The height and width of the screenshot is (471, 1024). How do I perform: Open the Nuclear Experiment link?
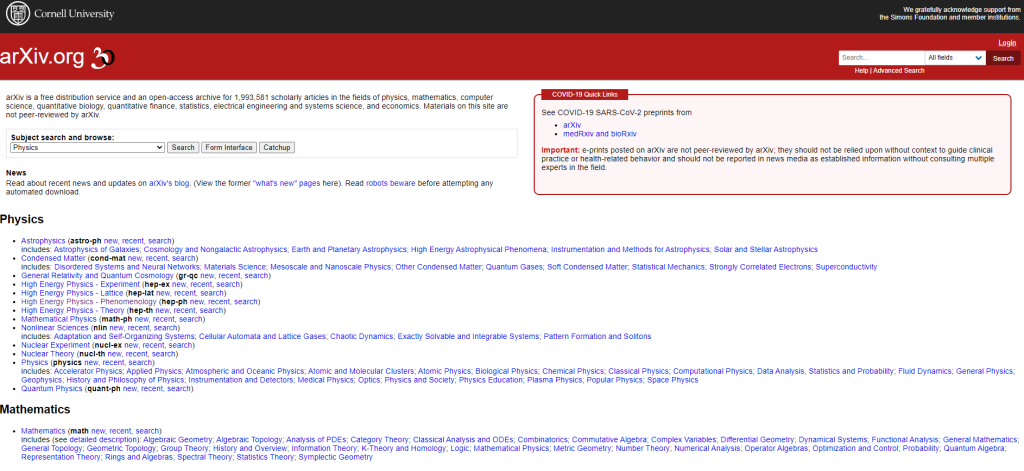(56, 345)
